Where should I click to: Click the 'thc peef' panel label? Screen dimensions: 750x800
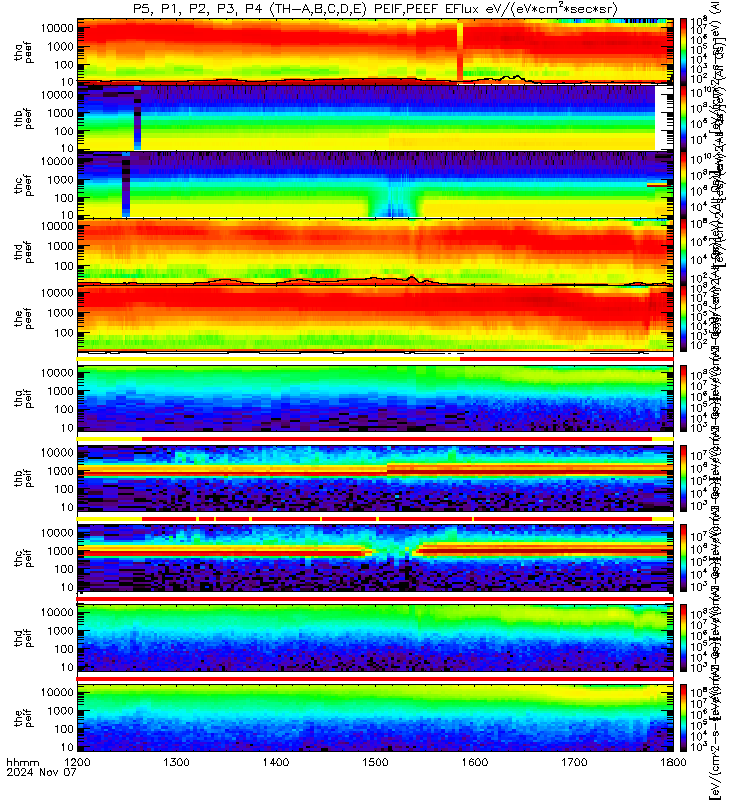(23, 185)
